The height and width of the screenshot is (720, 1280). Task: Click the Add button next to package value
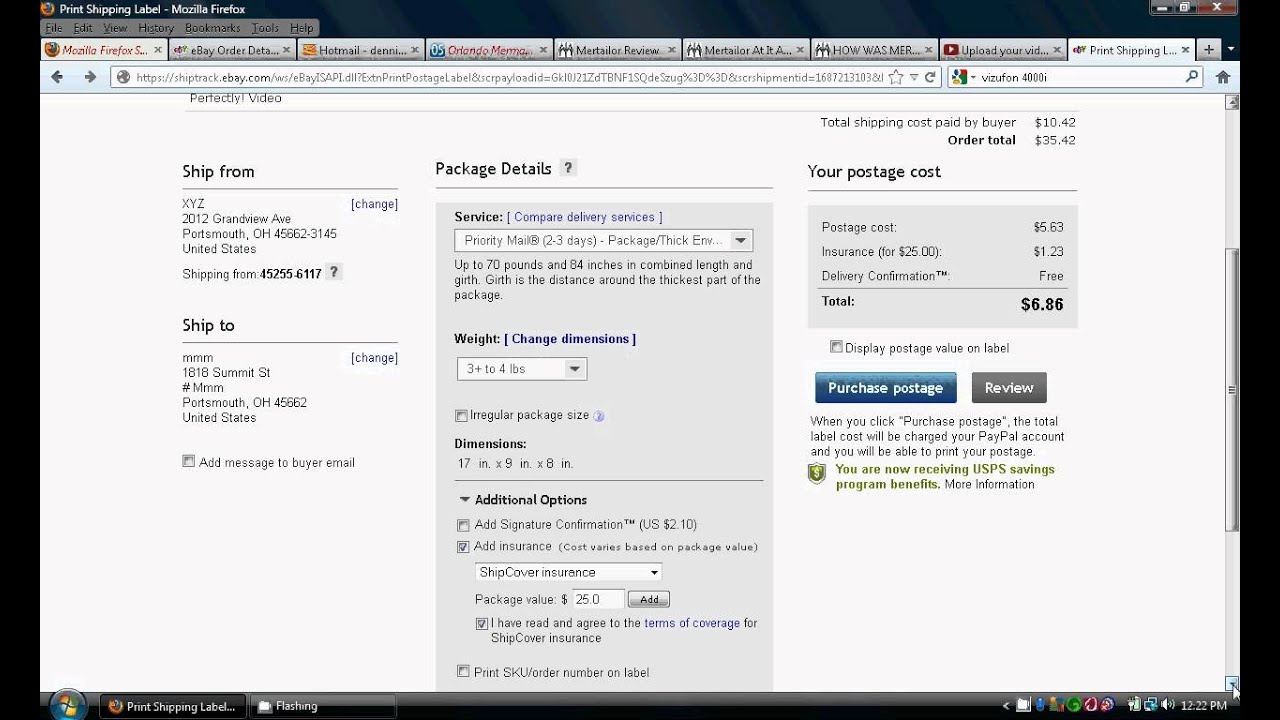649,599
